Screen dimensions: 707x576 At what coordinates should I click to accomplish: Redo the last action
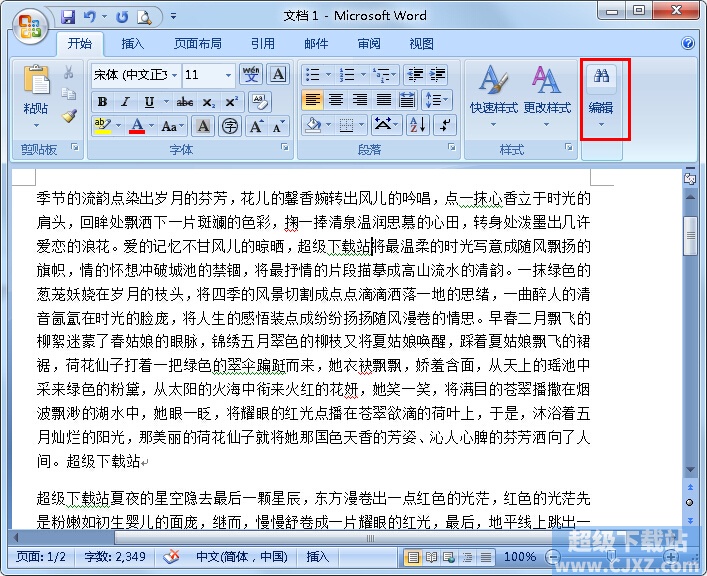coord(122,17)
